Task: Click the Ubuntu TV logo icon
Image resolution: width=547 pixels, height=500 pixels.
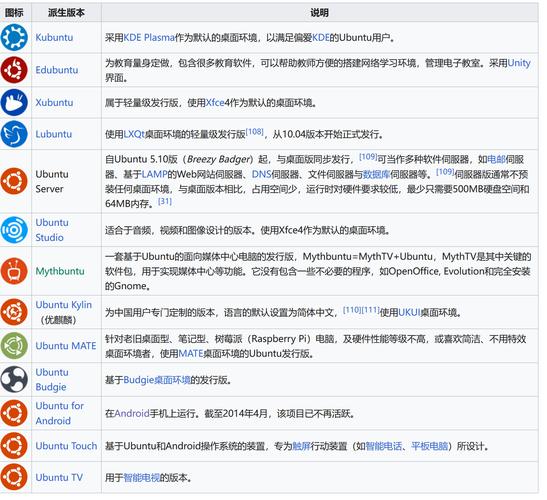Action: point(14,477)
